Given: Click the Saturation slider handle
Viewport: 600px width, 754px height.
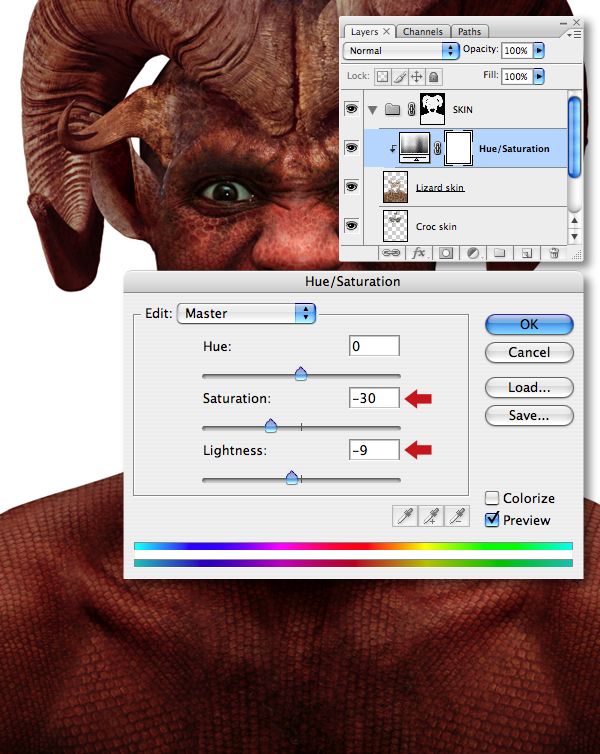Looking at the screenshot, I should 271,426.
